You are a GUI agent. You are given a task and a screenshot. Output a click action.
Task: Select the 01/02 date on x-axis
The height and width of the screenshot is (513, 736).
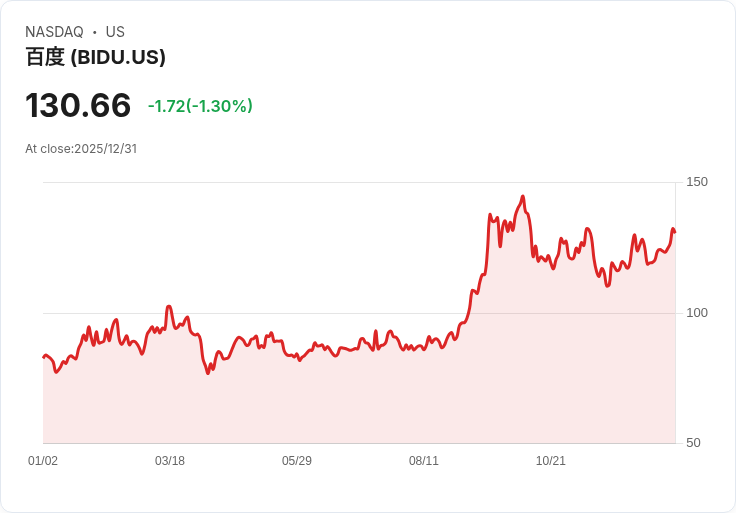pyautogui.click(x=43, y=461)
